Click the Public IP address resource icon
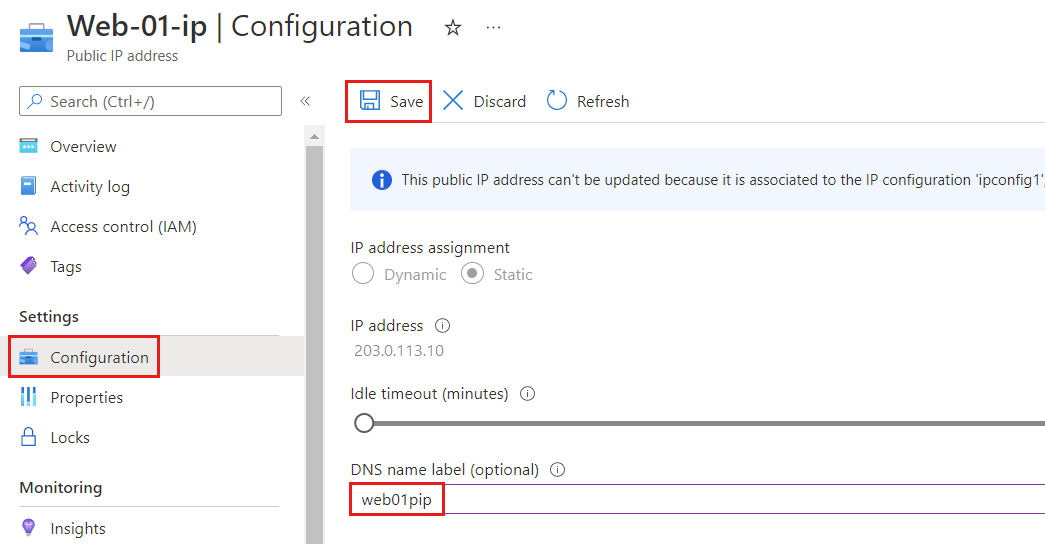 [x=37, y=36]
